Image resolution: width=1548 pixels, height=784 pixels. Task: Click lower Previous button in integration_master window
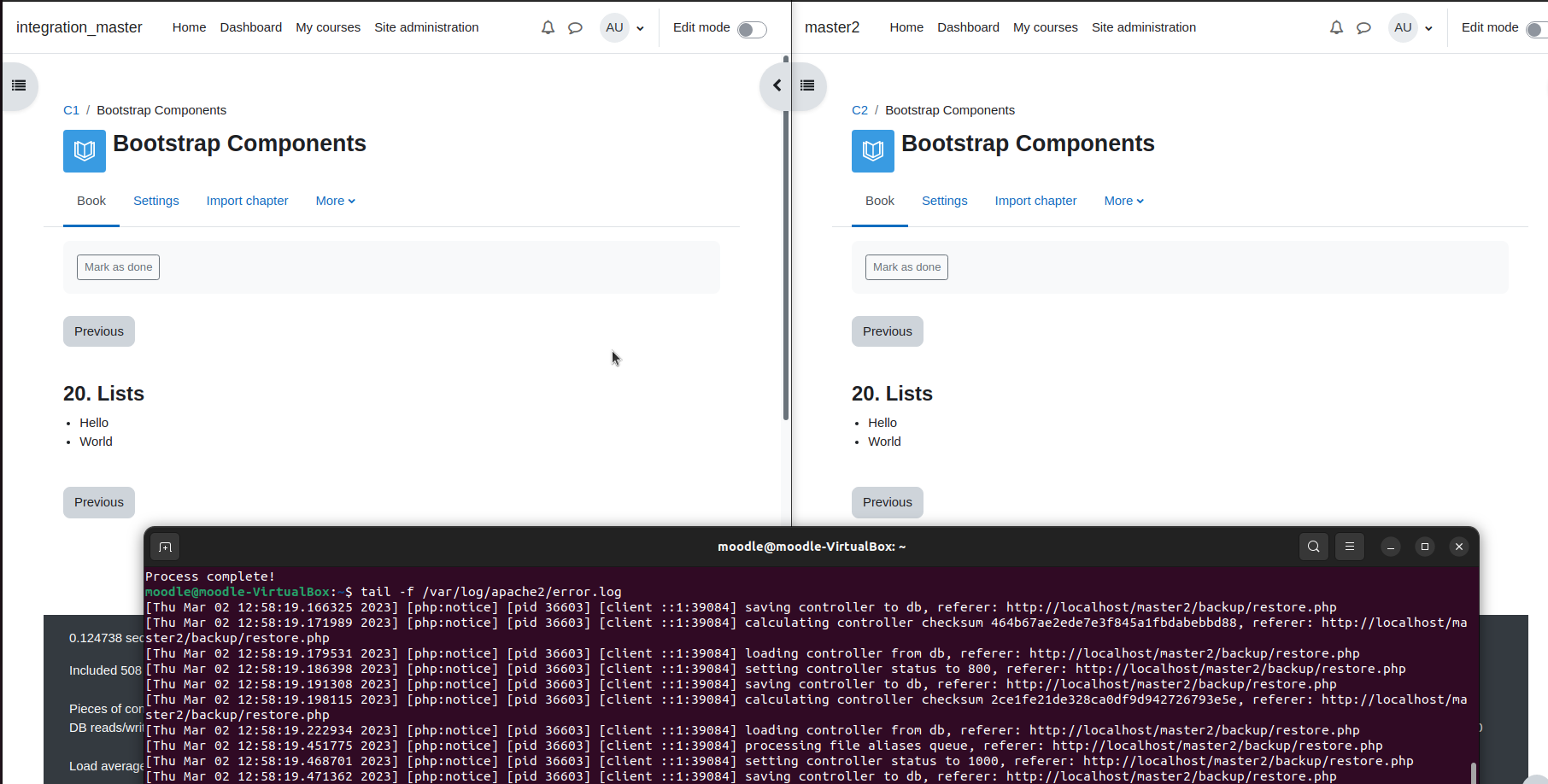point(99,502)
